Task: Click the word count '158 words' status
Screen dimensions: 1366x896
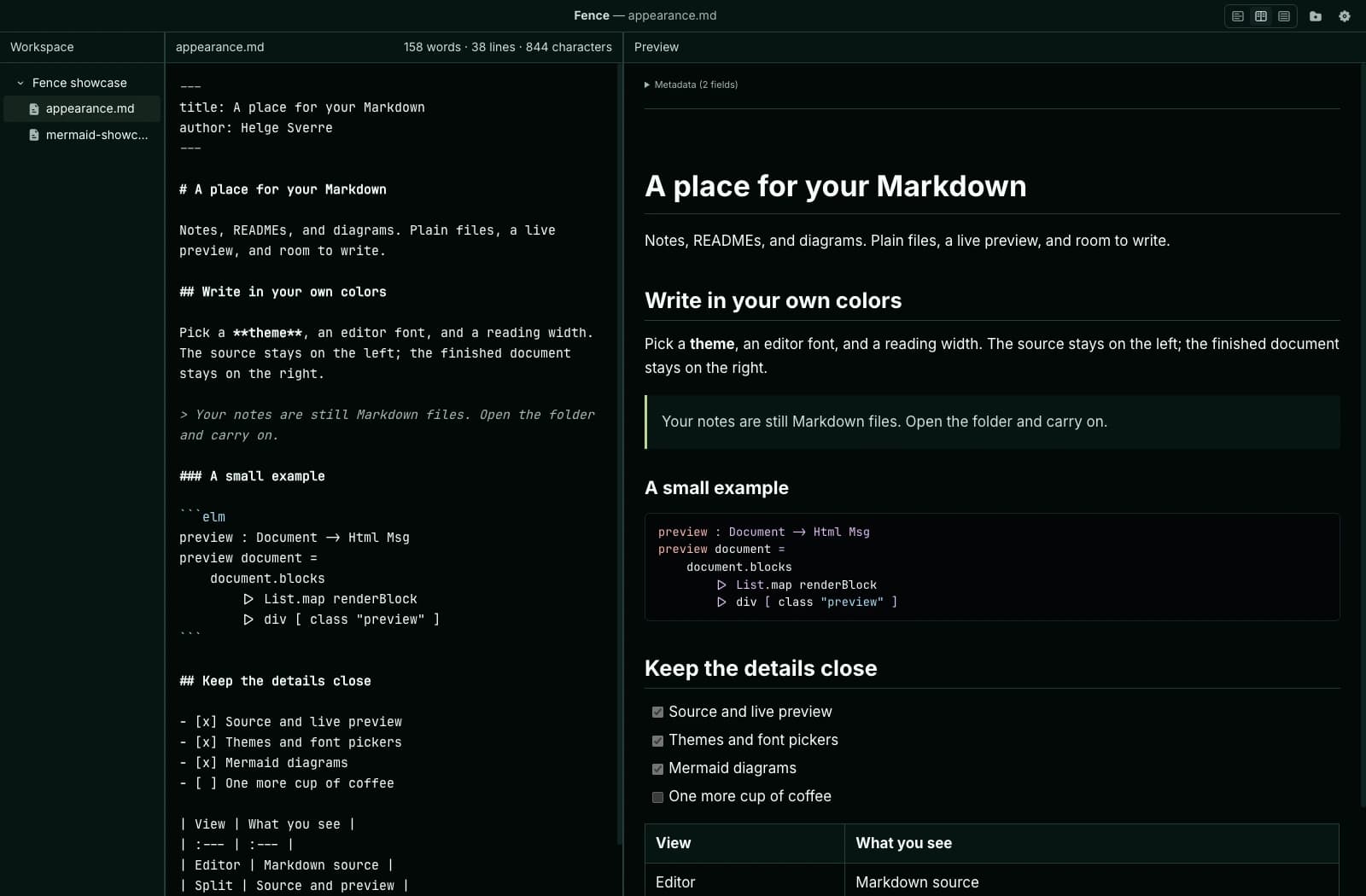Action: click(432, 47)
